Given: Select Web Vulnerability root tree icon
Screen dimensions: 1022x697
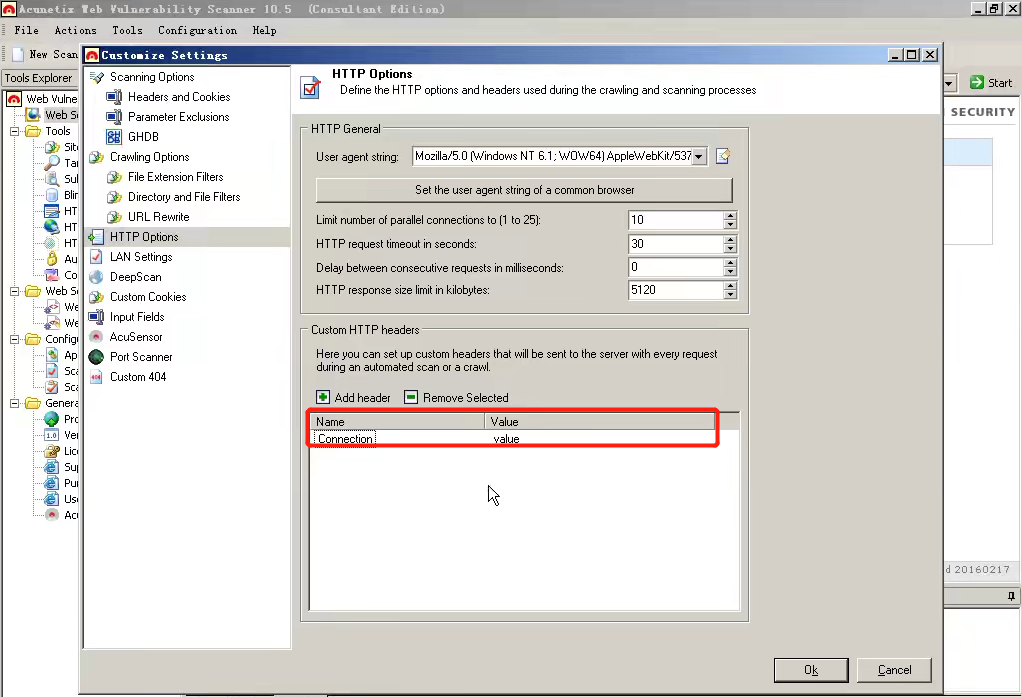Looking at the screenshot, I should 14,99.
